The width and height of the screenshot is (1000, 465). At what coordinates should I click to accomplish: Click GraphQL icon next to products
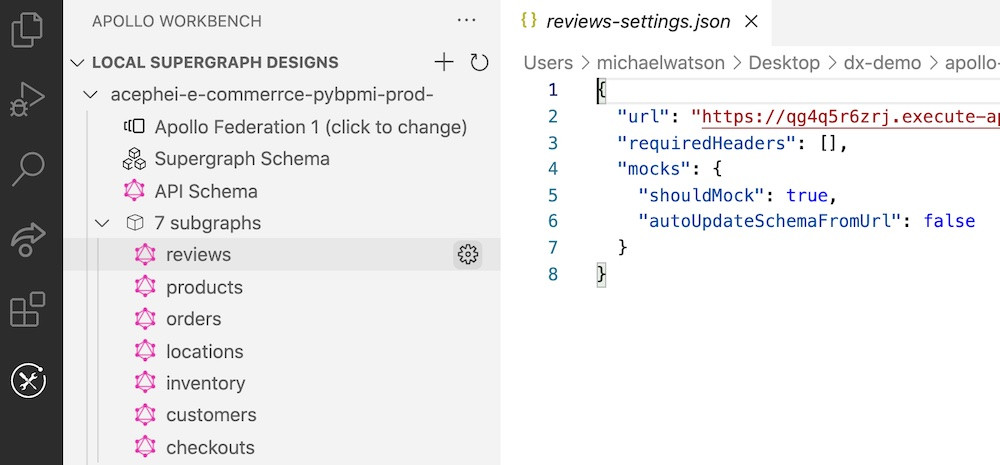[145, 286]
